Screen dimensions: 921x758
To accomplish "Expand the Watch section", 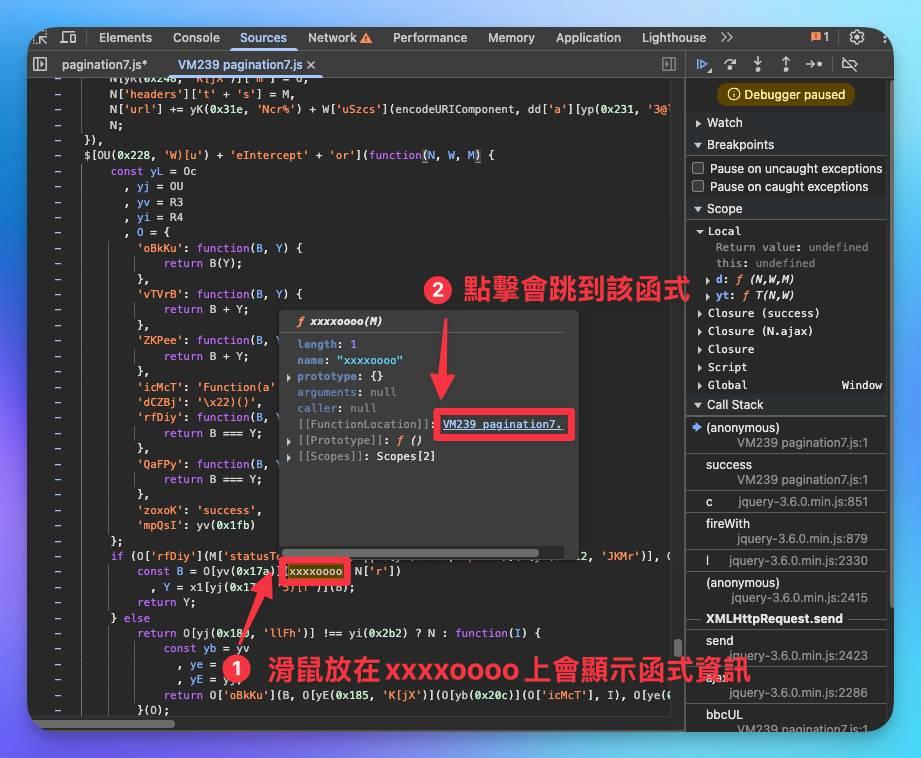I will tap(698, 123).
